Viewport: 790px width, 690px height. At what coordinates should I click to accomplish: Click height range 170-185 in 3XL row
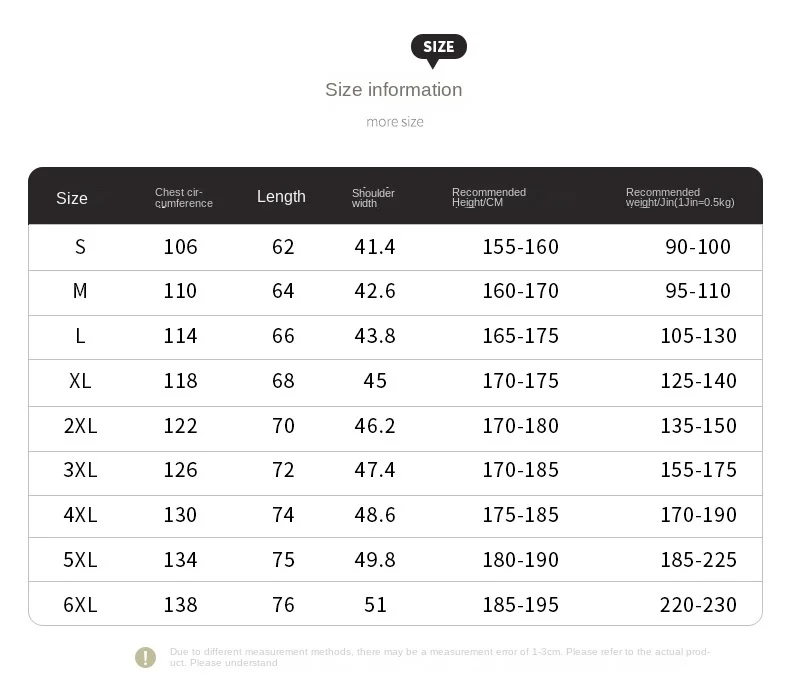[x=520, y=470]
